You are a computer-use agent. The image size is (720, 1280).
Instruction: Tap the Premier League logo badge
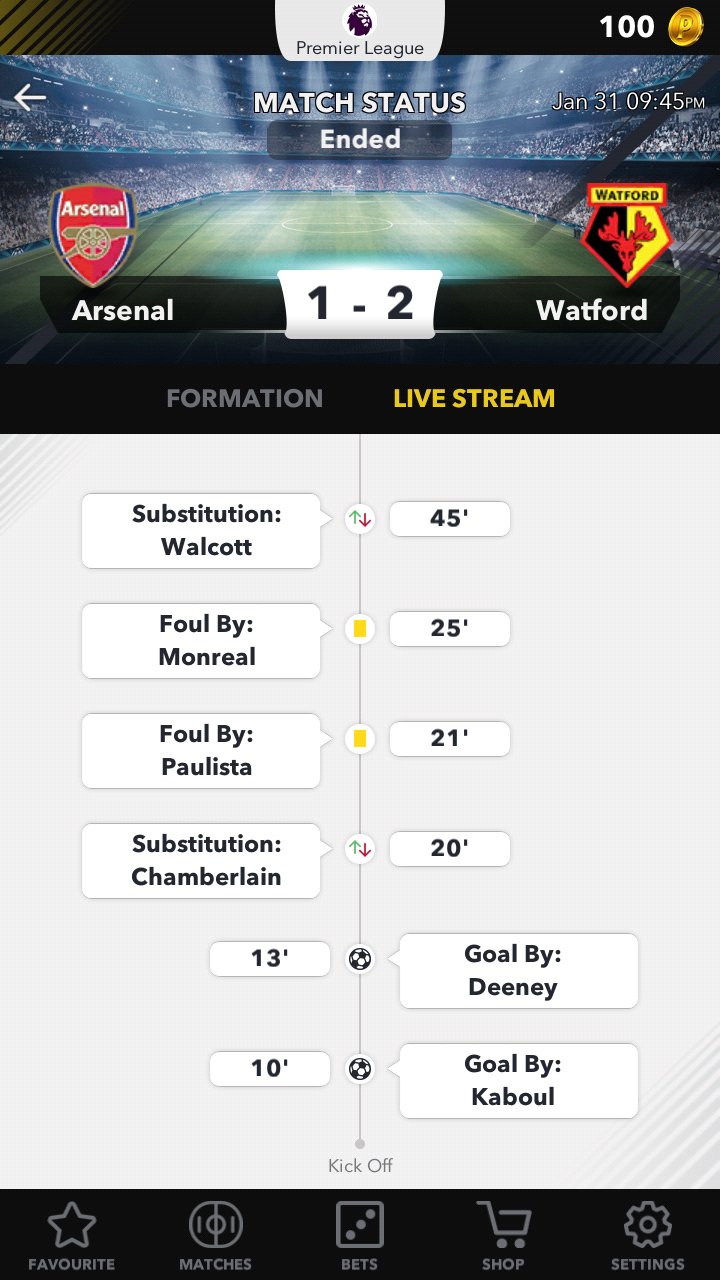(360, 20)
